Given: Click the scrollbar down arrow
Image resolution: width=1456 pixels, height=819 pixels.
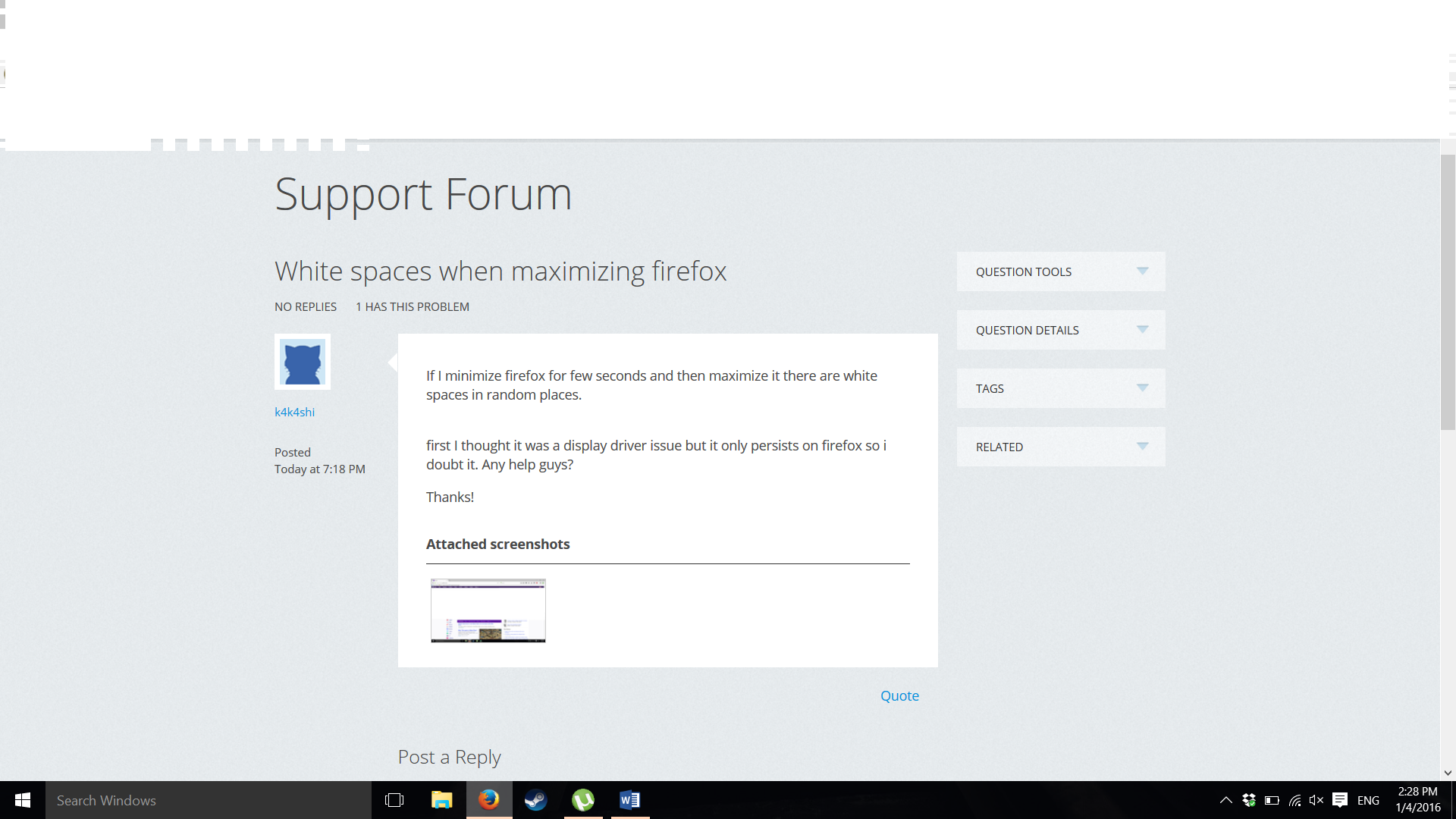Looking at the screenshot, I should [1448, 773].
